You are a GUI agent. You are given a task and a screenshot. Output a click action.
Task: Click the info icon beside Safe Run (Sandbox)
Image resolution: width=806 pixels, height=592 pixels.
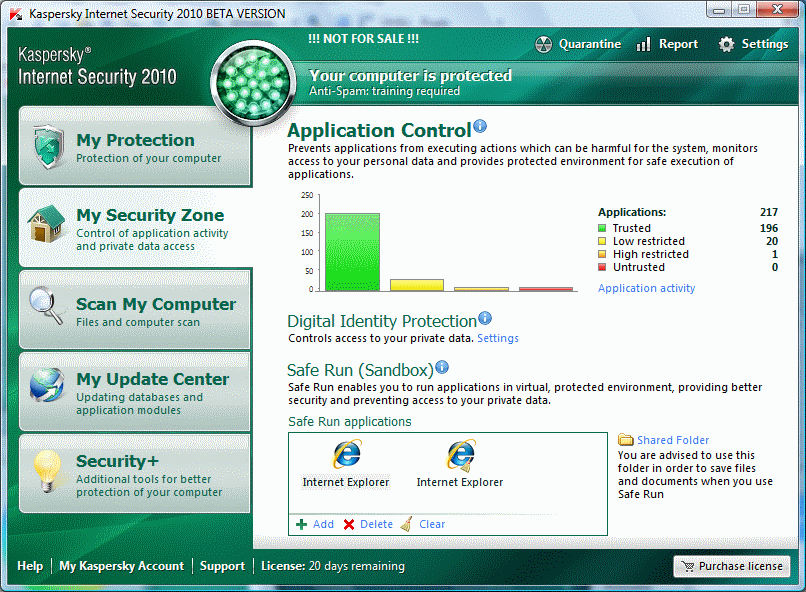(442, 367)
